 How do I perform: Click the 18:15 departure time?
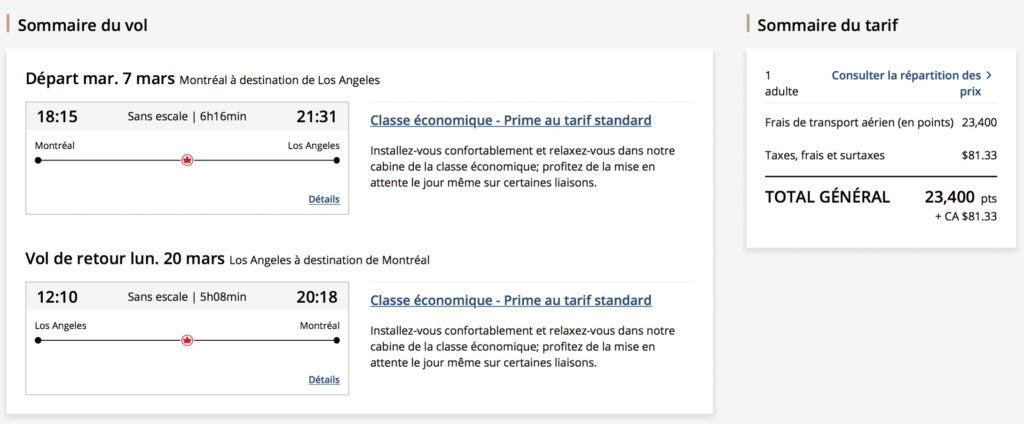(57, 117)
